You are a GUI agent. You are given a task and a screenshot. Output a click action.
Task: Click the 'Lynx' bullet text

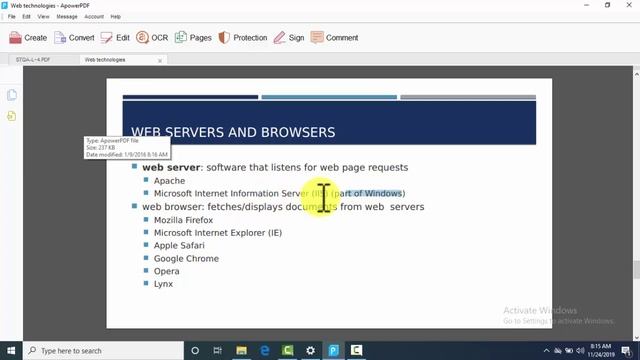(163, 284)
